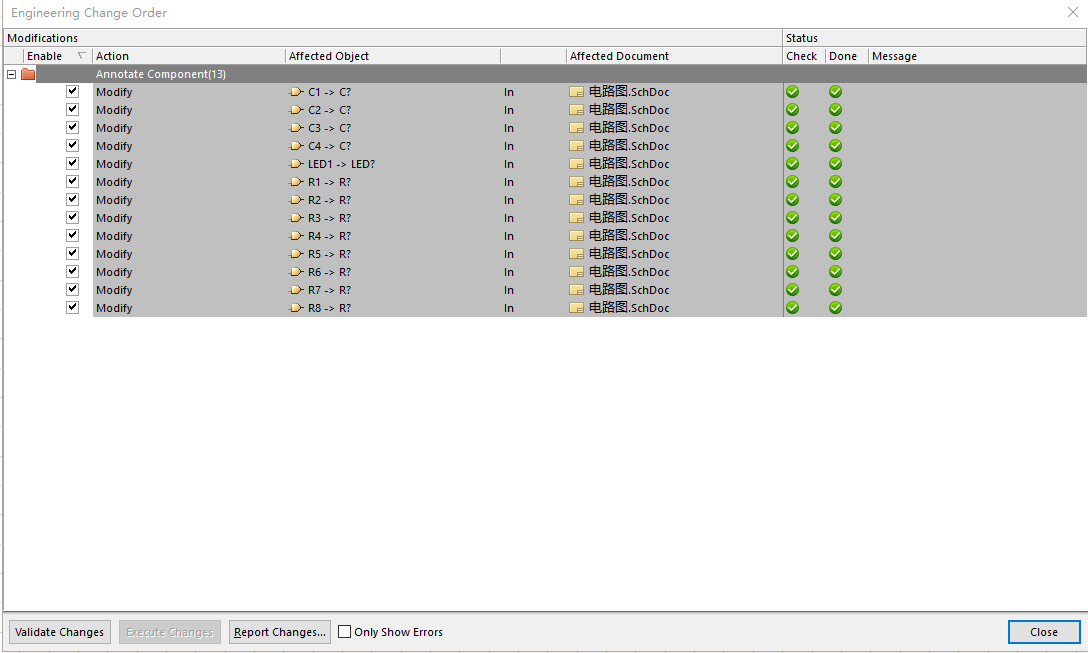Image resolution: width=1088 pixels, height=653 pixels.
Task: Click Done status icon for R5 row
Action: tap(835, 254)
